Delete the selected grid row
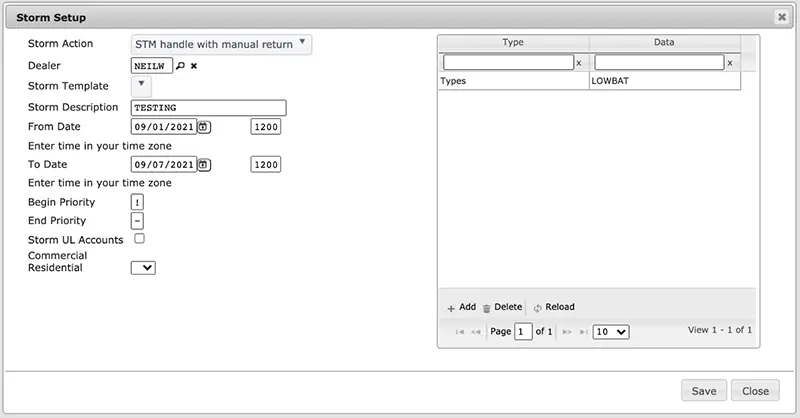Screen dimensions: 800x418 coord(502,307)
